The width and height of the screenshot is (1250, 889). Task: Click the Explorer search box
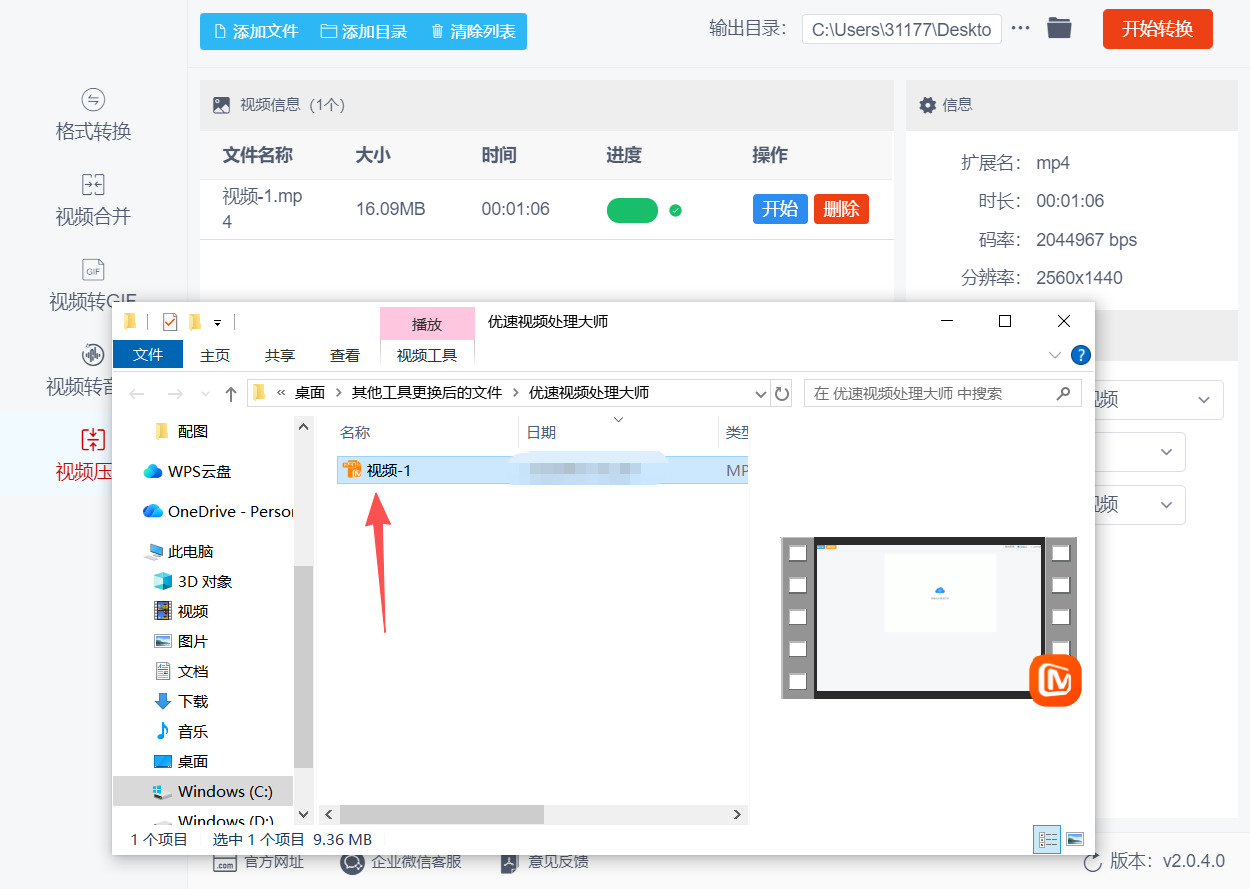[943, 393]
